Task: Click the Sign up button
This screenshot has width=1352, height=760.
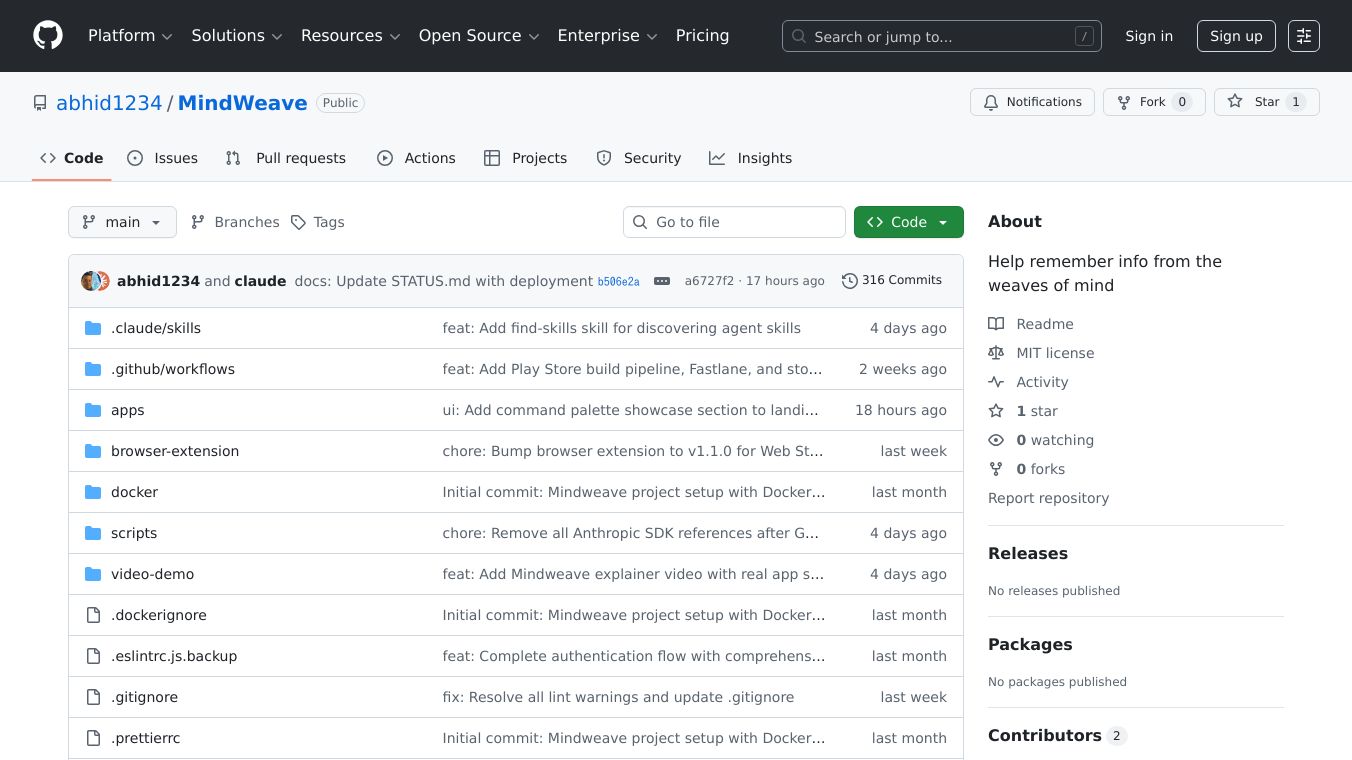Action: coord(1235,36)
